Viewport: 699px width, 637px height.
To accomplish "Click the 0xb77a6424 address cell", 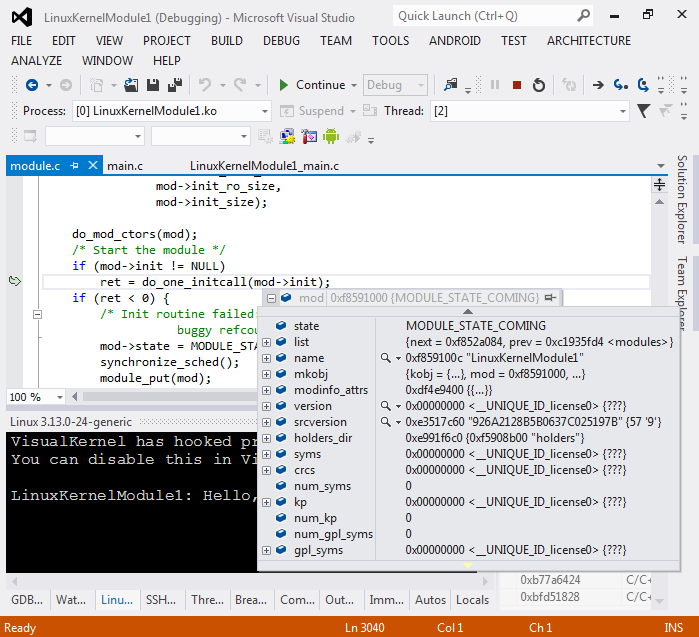I will (x=551, y=580).
